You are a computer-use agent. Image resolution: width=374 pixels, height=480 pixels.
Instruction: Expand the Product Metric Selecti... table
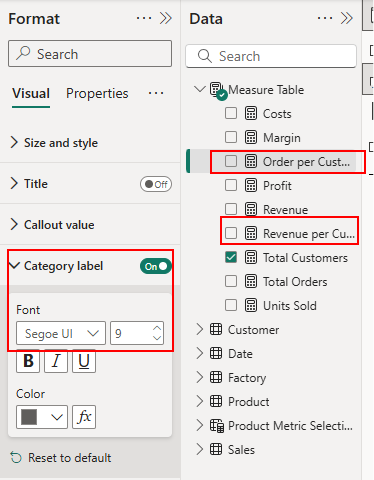tap(200, 425)
